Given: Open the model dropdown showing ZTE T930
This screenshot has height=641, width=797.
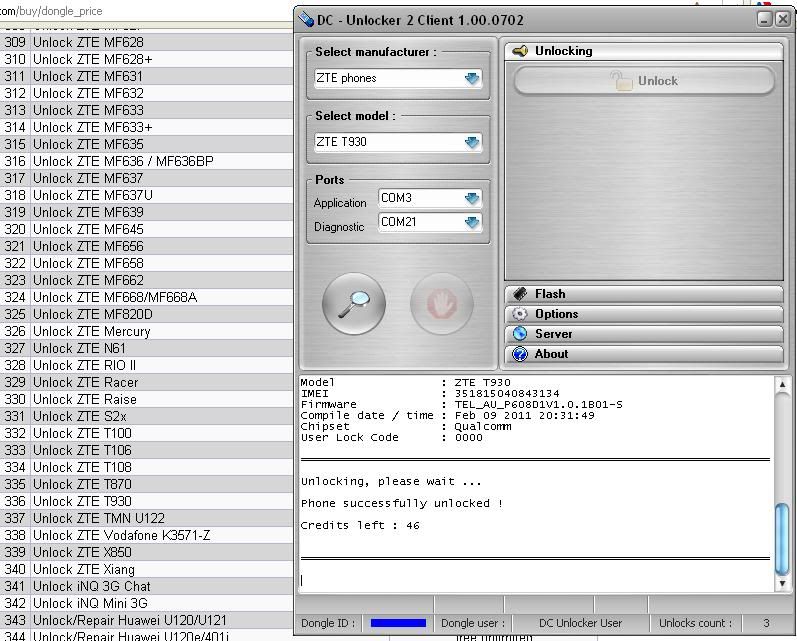Looking at the screenshot, I should tap(398, 142).
